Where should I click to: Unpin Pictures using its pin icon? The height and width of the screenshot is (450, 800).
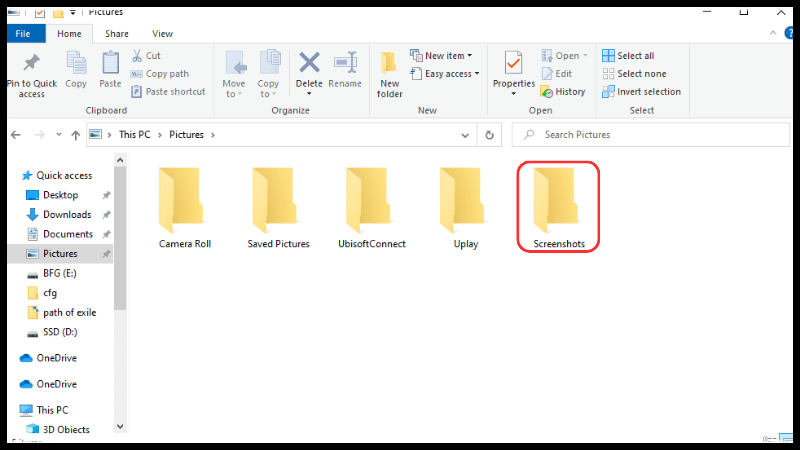pos(106,254)
